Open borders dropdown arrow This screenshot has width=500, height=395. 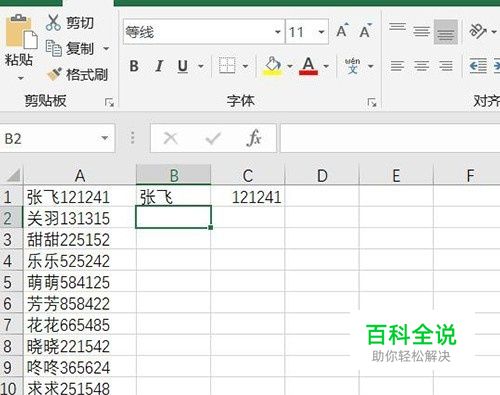(245, 66)
